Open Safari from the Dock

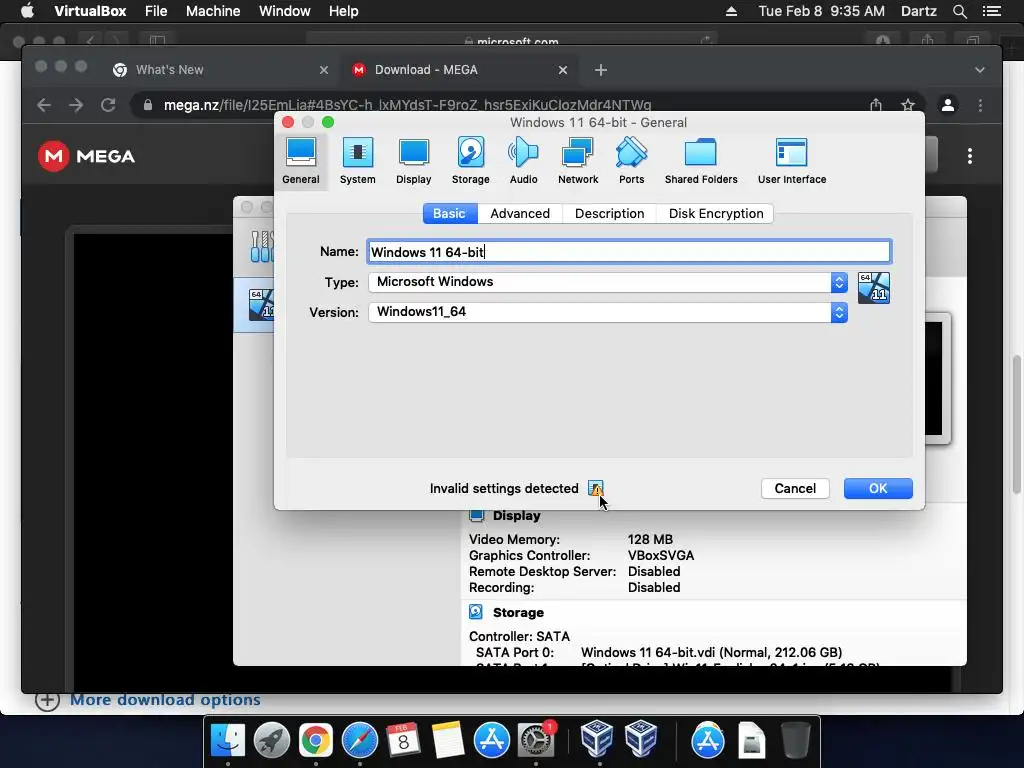360,740
